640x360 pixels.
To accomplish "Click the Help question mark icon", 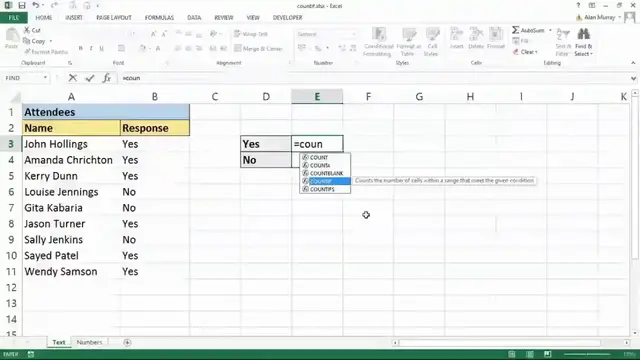I will tap(578, 5).
